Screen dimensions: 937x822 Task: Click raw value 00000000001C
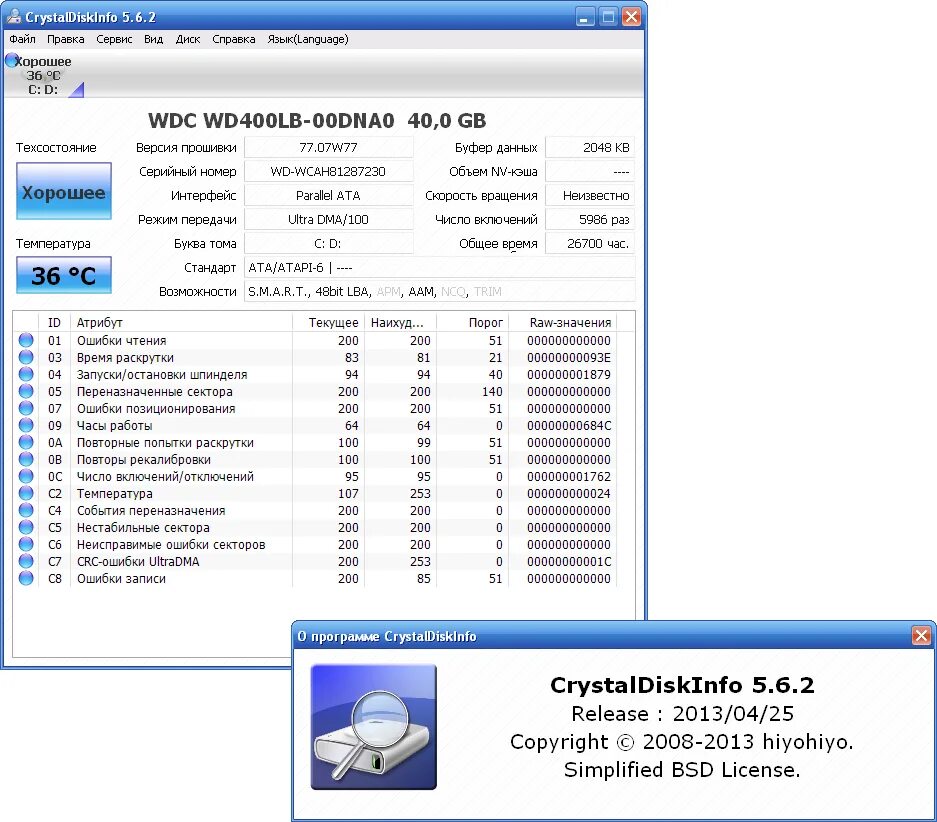(x=569, y=562)
